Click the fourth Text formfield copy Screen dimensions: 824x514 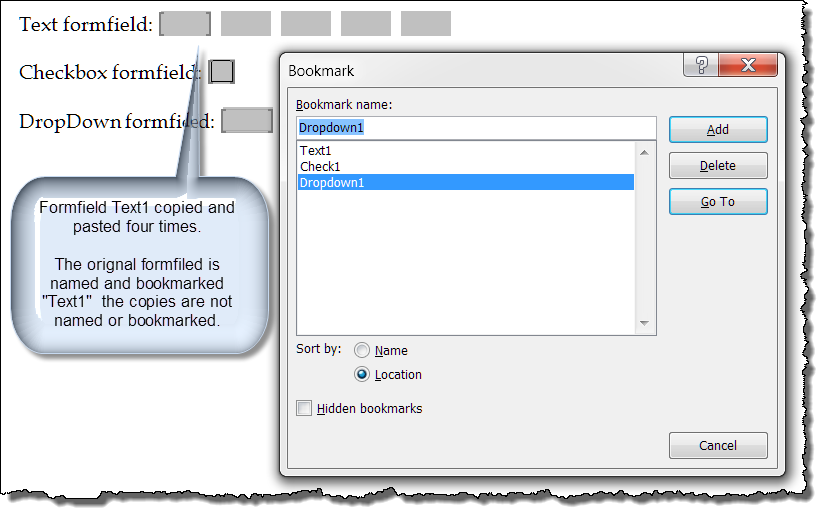click(x=366, y=24)
